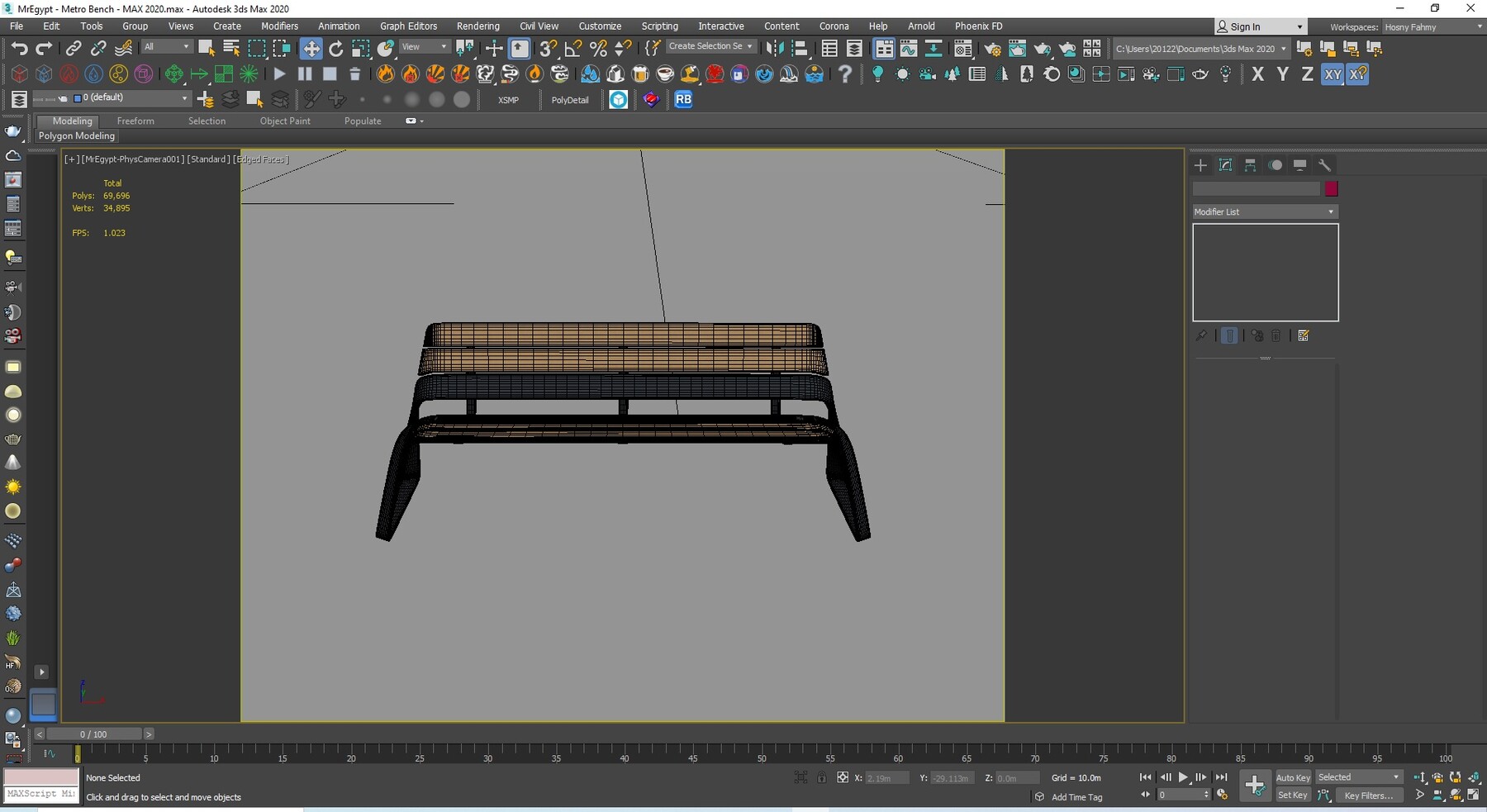Enable Auto Key animation mode

[x=1294, y=777]
